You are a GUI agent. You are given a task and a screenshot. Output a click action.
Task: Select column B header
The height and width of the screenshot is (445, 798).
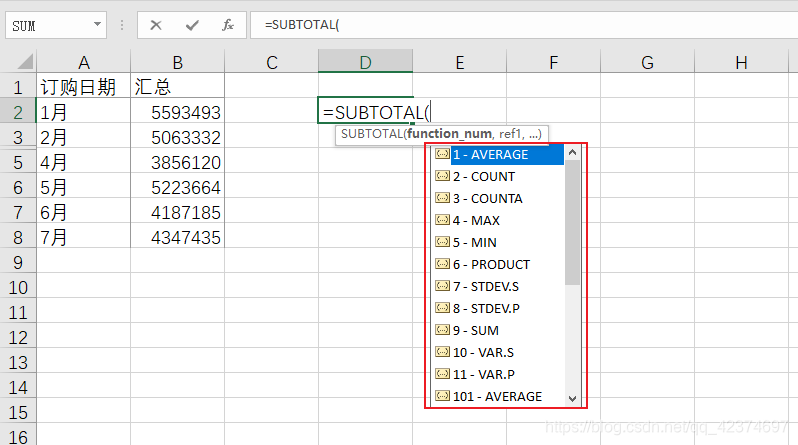click(x=178, y=62)
